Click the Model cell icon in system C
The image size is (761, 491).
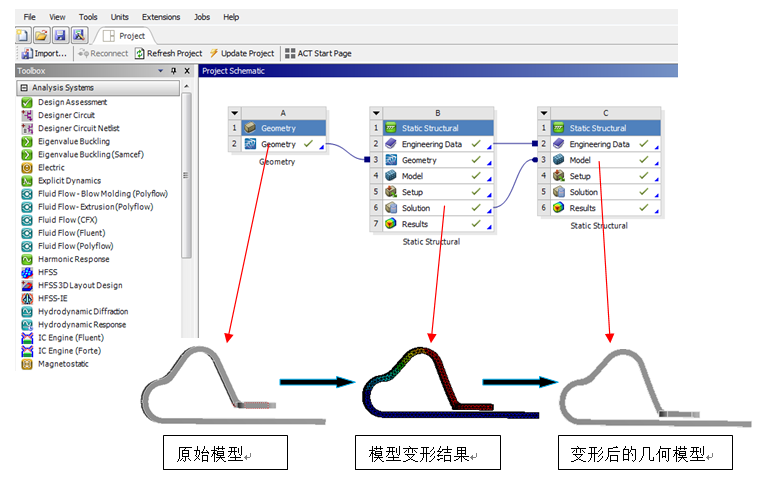(x=559, y=160)
